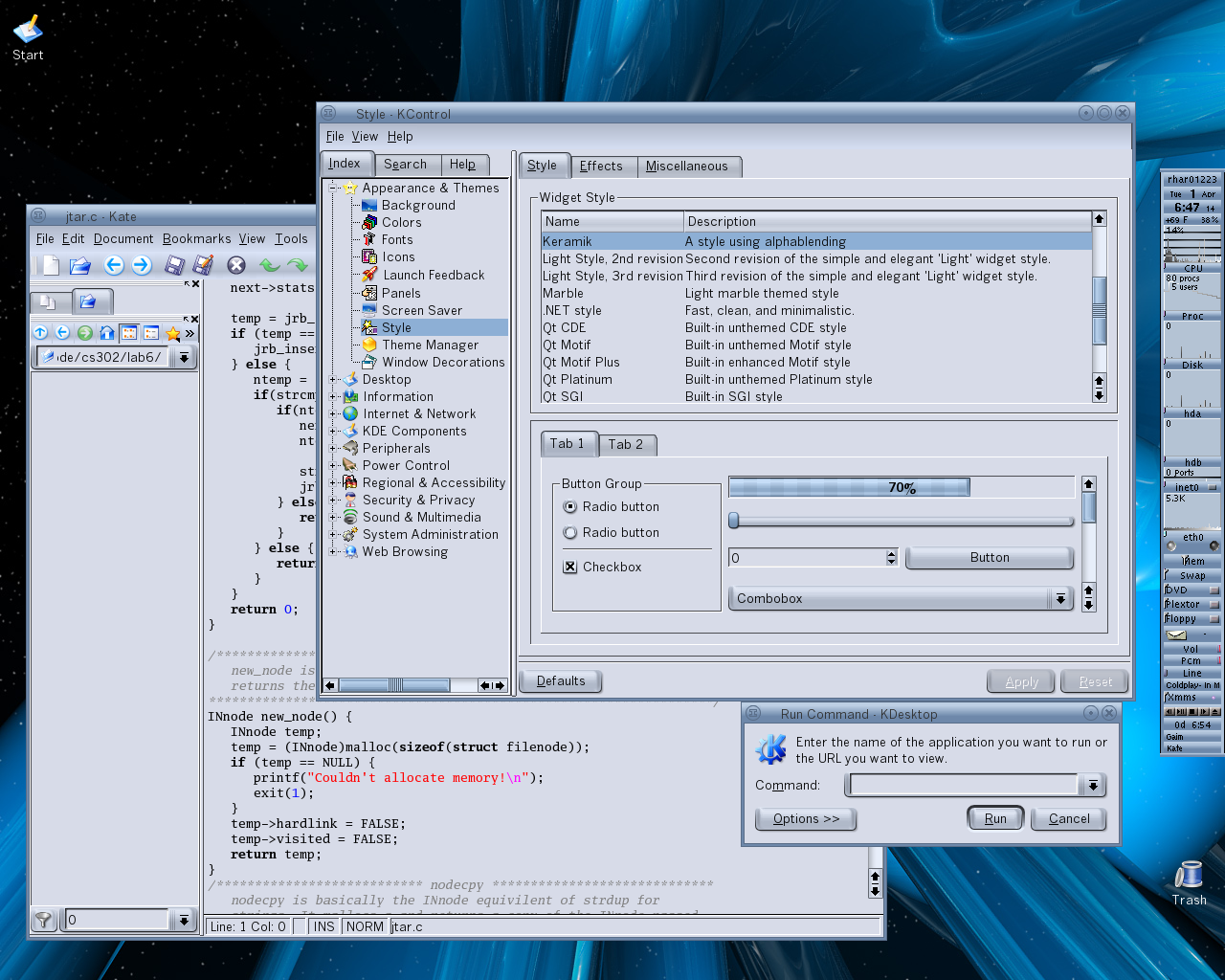Select Colors in the KControl tree
The width and height of the screenshot is (1225, 980).
401,222
